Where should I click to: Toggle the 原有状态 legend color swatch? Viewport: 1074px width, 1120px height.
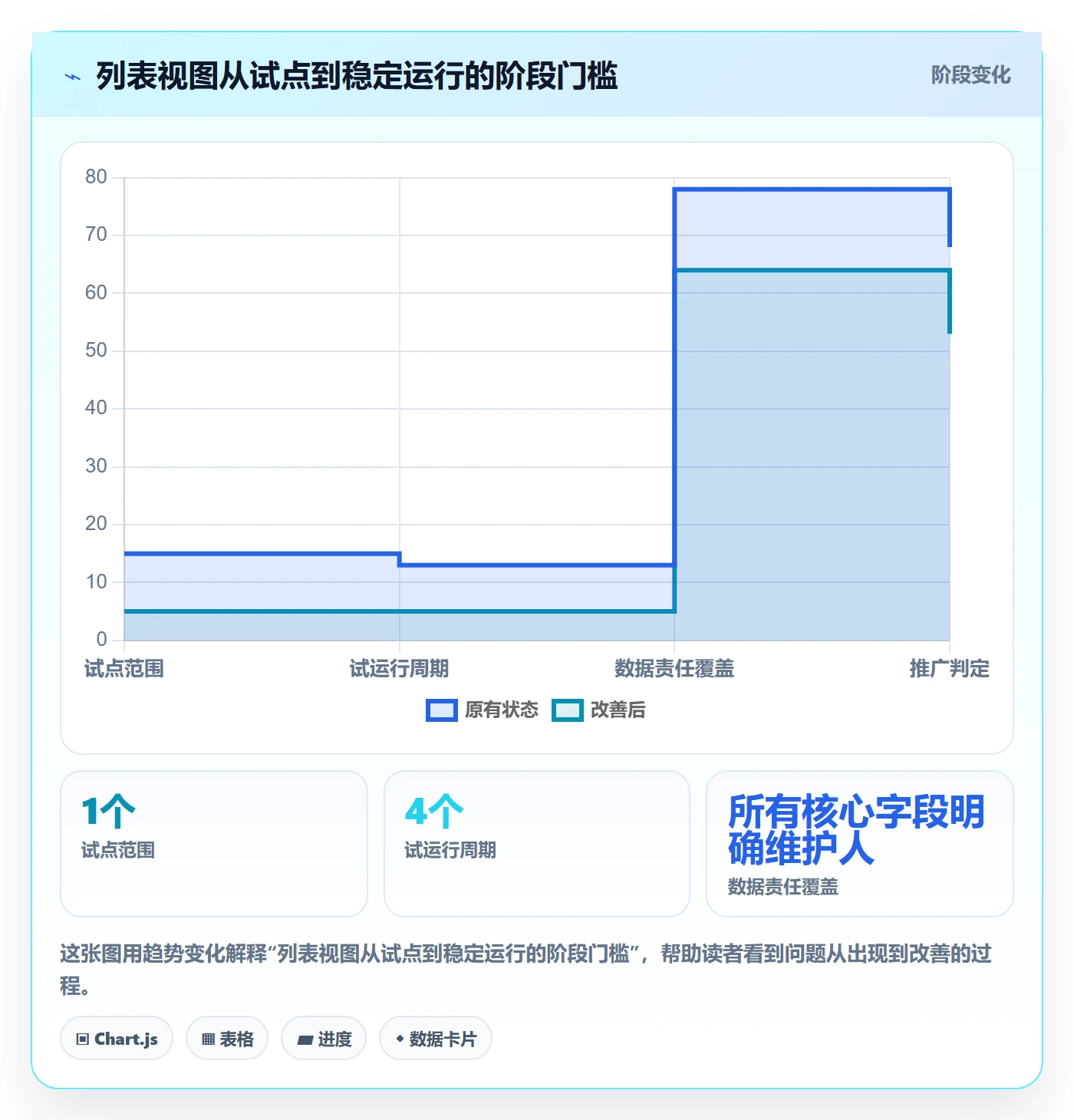pyautogui.click(x=441, y=710)
